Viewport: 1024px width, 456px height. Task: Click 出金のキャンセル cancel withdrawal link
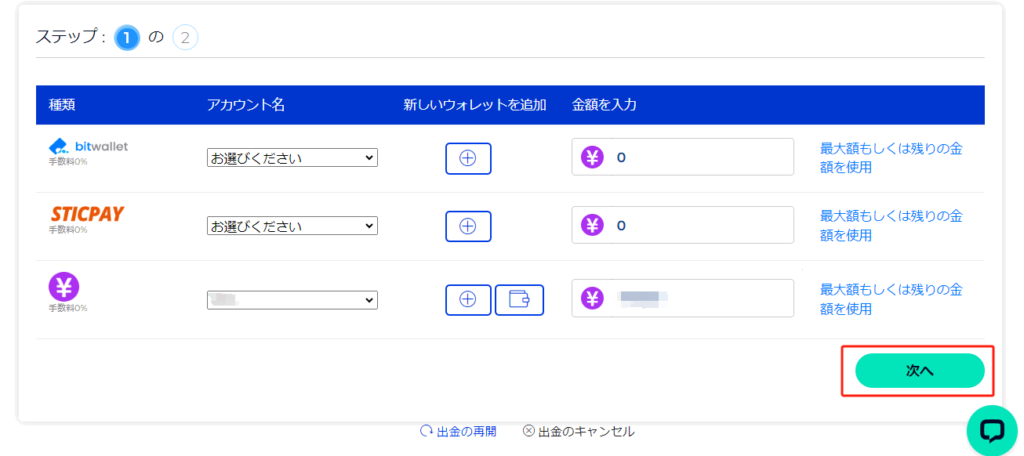579,431
